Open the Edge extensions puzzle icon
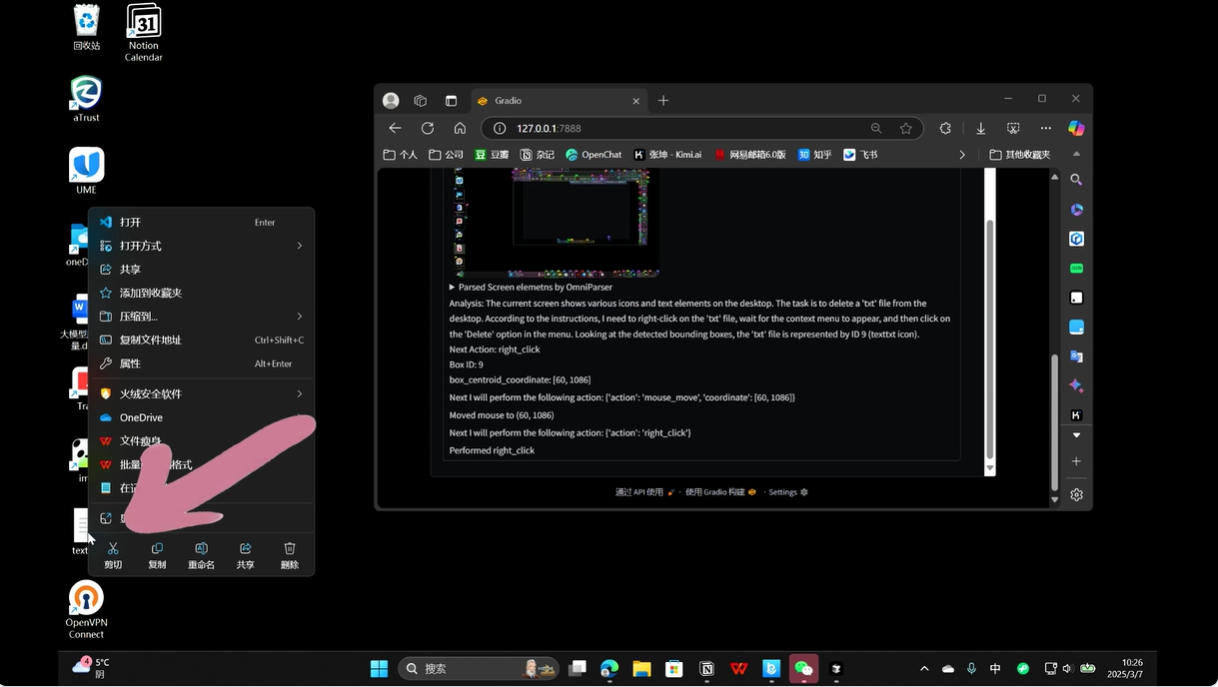The height and width of the screenshot is (687, 1218). pos(945,128)
